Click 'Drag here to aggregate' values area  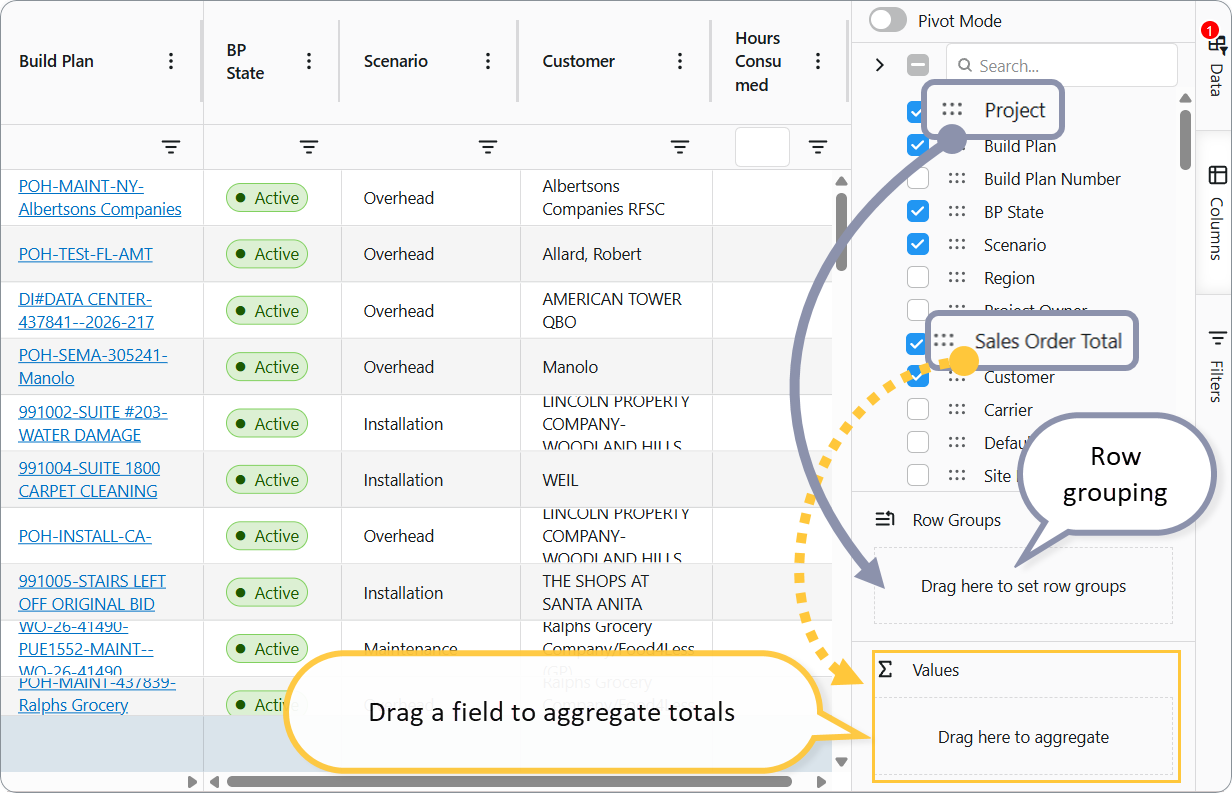point(1023,737)
